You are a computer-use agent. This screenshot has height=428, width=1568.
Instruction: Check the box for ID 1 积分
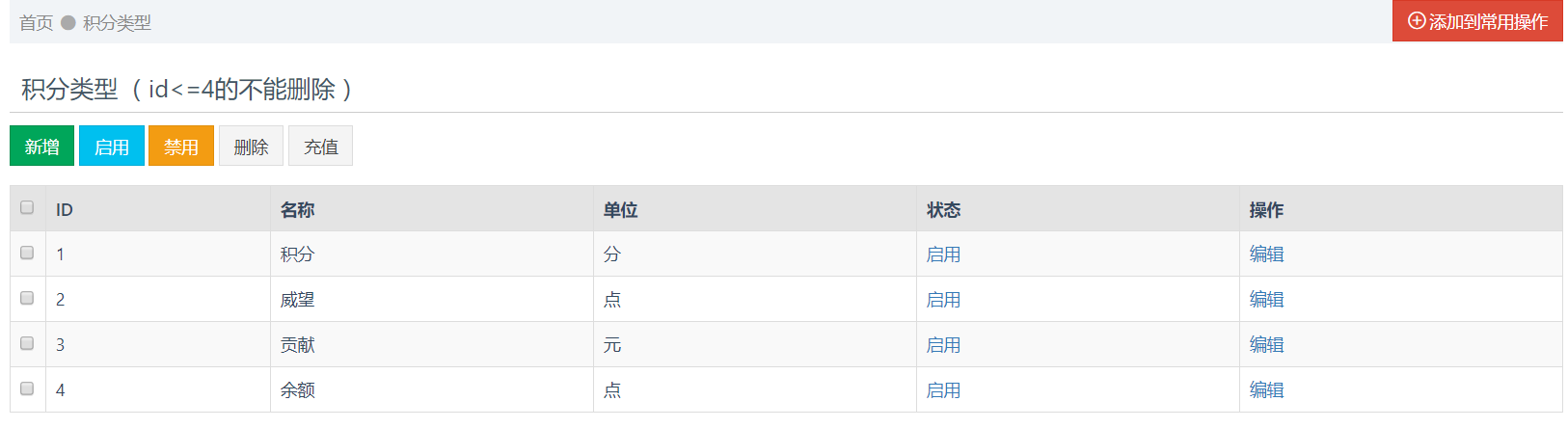27,253
